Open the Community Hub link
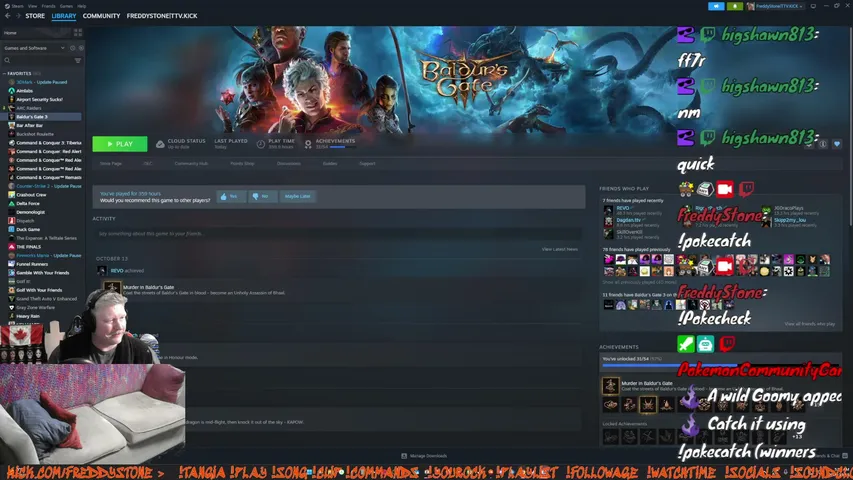 click(191, 163)
